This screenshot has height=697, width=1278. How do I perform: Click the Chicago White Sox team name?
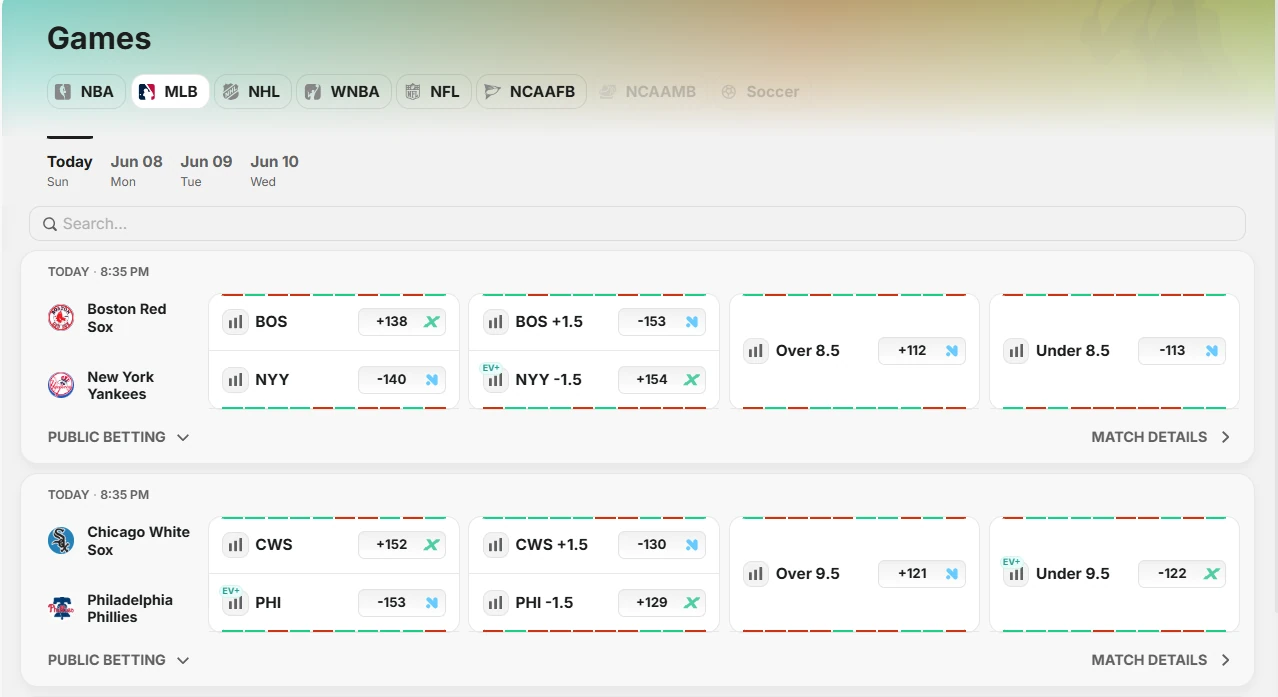click(138, 541)
